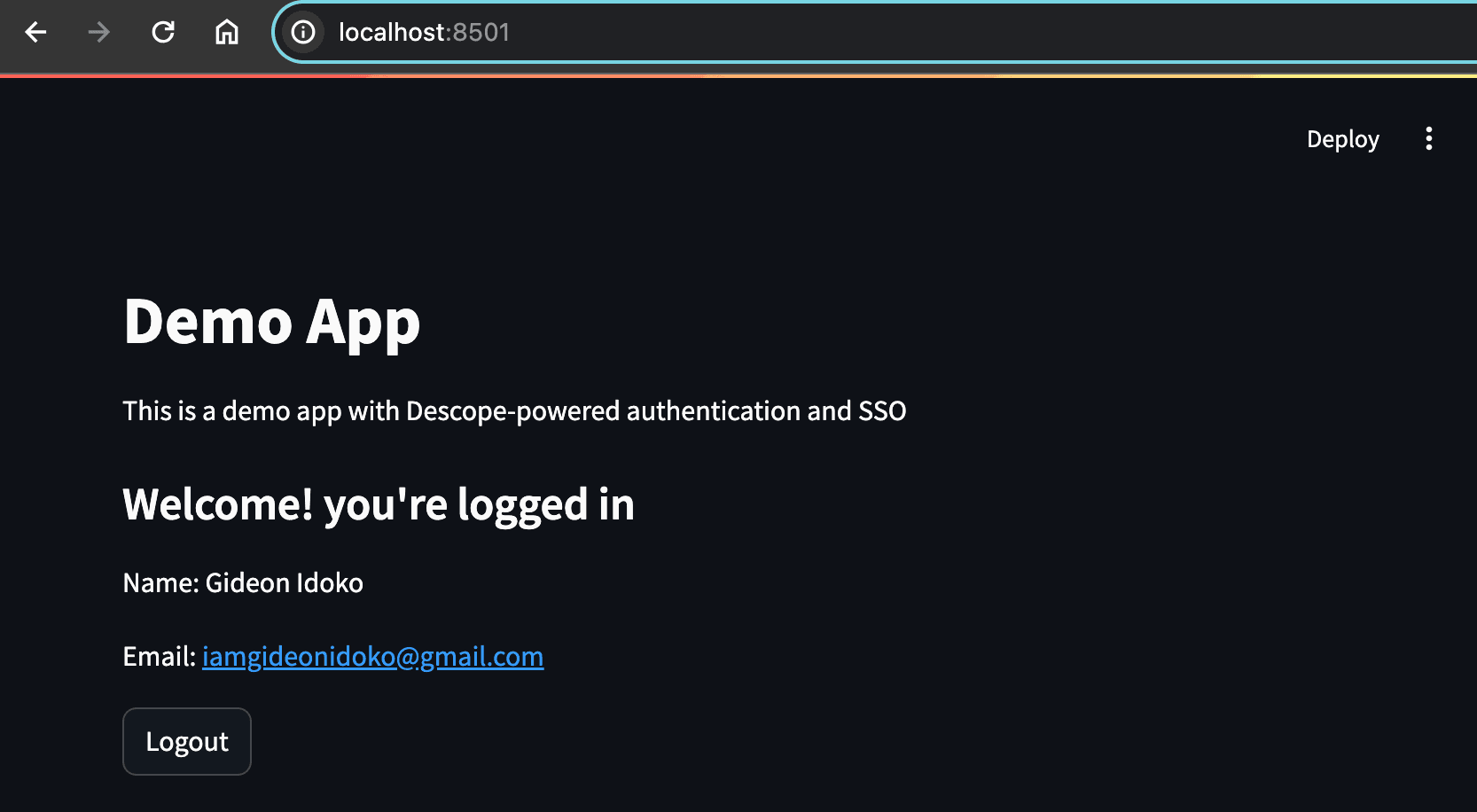The image size is (1477, 812).
Task: Click the Logout button
Action: pos(187,741)
